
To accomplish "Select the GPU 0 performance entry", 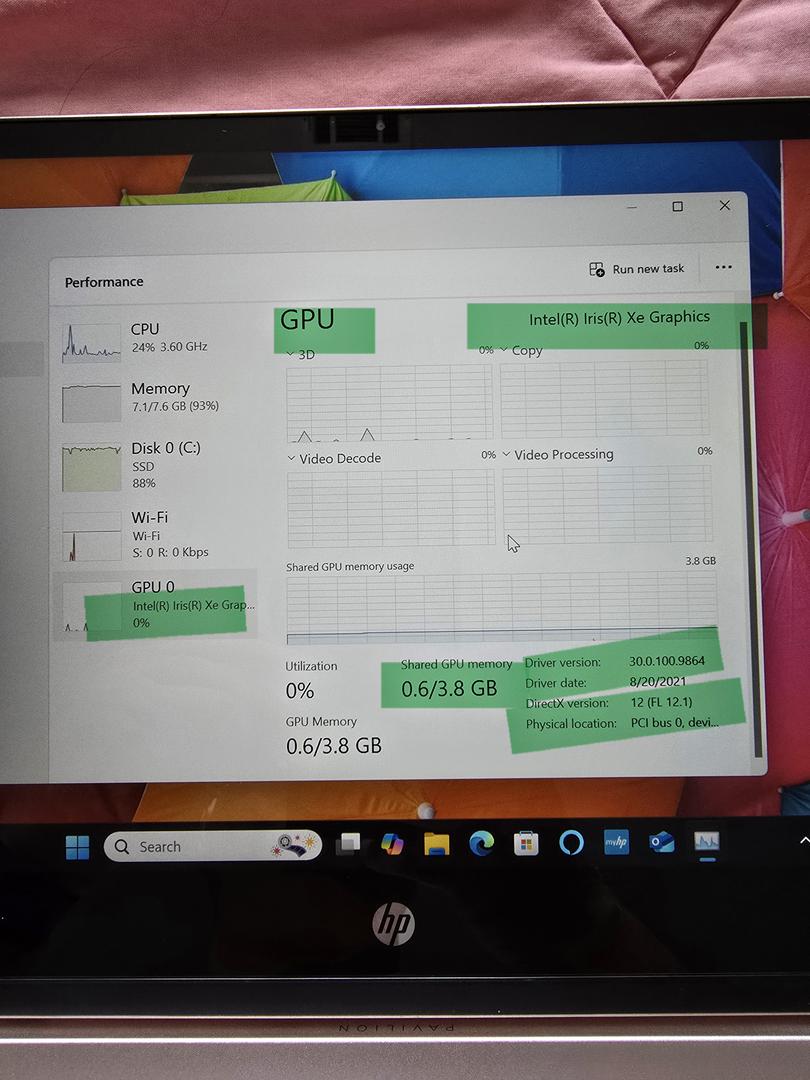I will point(156,605).
